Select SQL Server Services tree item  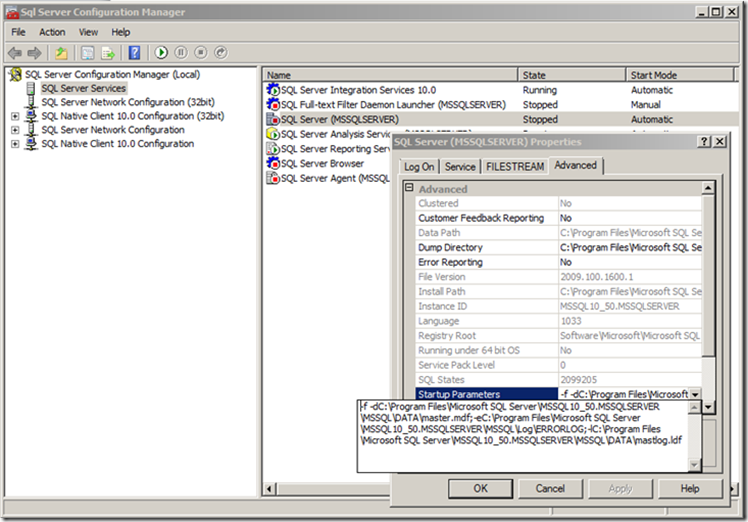coord(83,88)
